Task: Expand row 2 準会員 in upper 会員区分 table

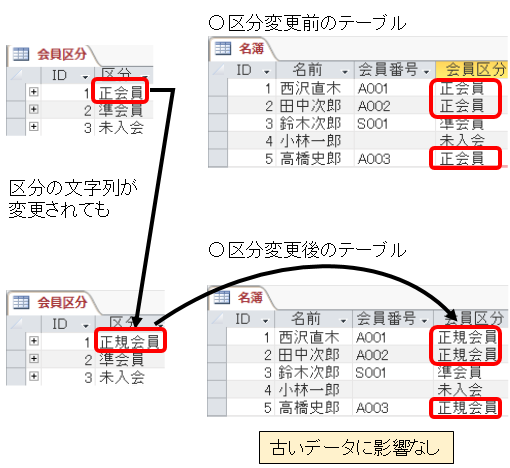Action: coord(33,109)
